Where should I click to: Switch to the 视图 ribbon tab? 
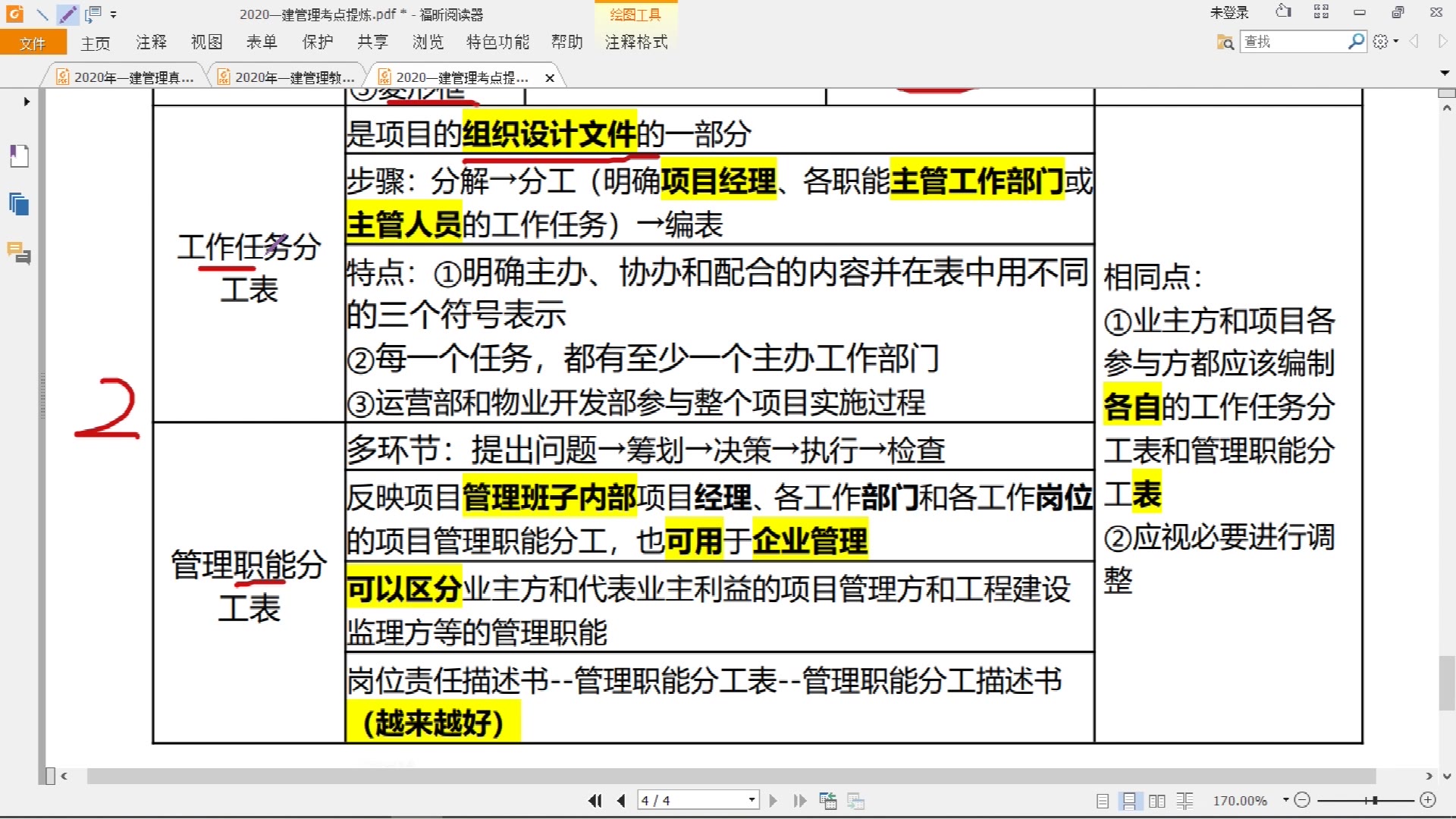(x=206, y=42)
